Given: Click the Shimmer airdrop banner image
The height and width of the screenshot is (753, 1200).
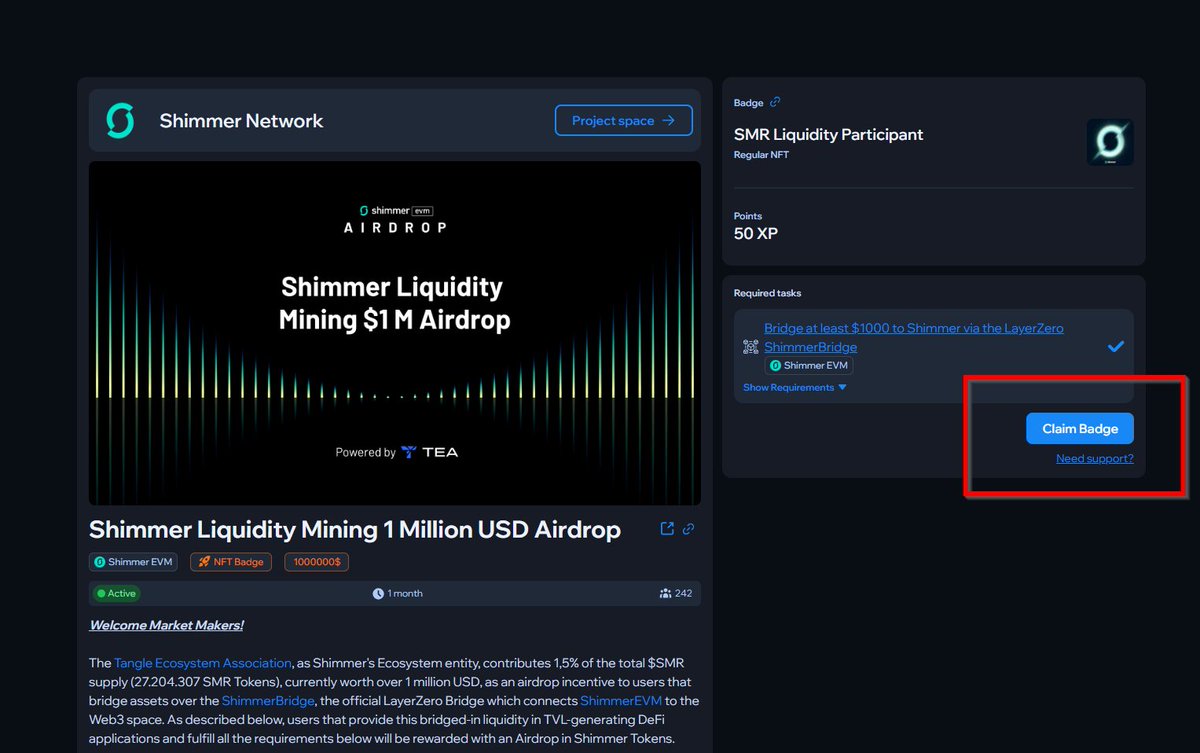Looking at the screenshot, I should [395, 333].
